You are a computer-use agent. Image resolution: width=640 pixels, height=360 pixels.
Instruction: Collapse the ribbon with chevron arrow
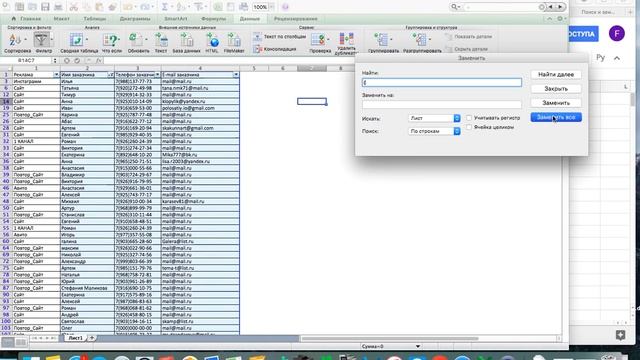click(x=550, y=19)
